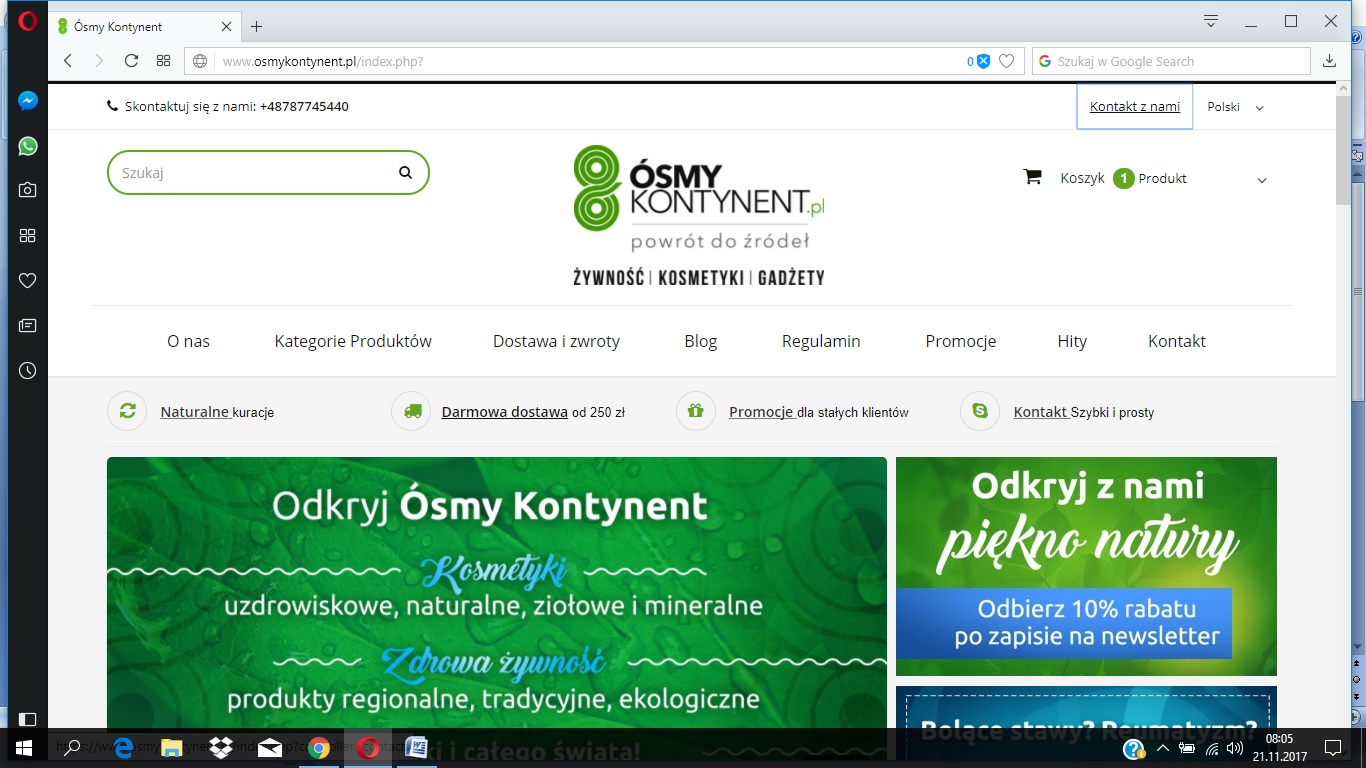Open the Opera main menu
This screenshot has width=1366, height=768.
coord(27,21)
